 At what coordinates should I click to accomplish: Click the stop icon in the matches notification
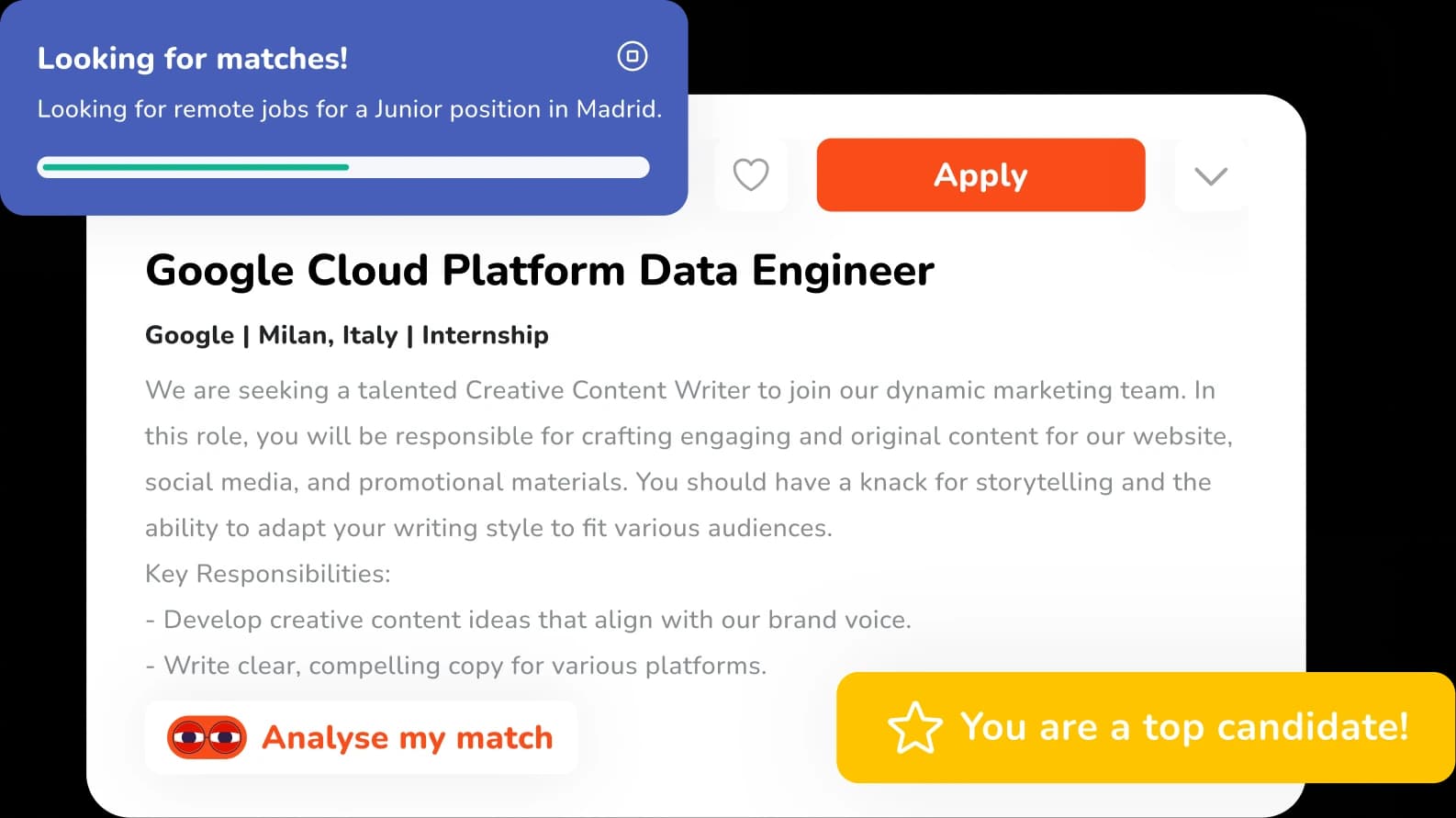pyautogui.click(x=633, y=57)
